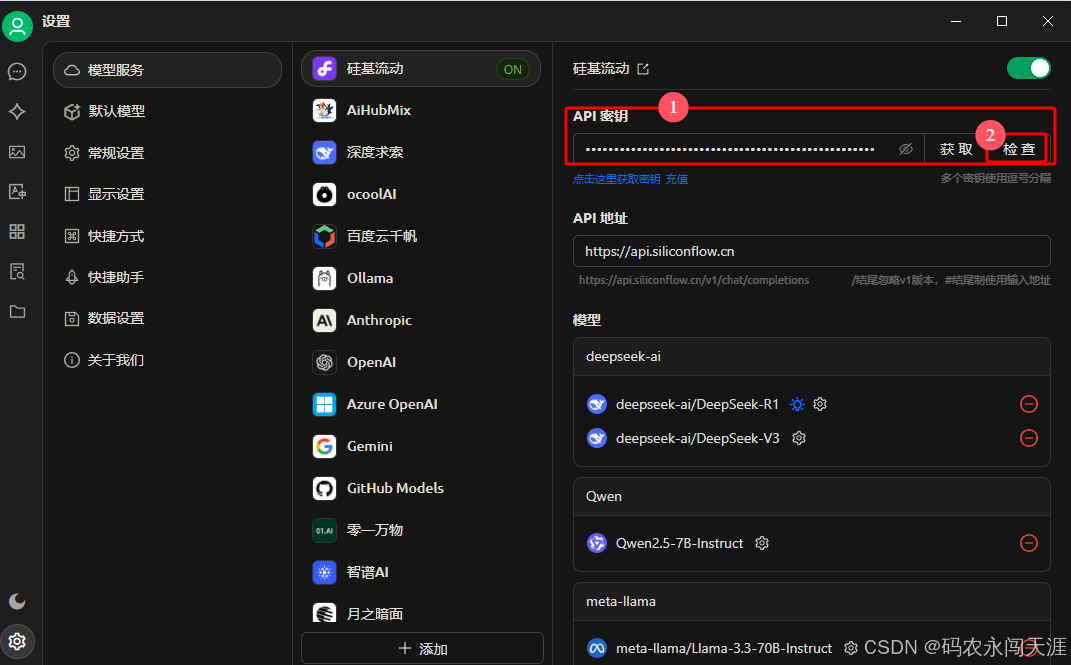Open external link icon next to 硅基流动
1071x665 pixels.
tap(643, 69)
